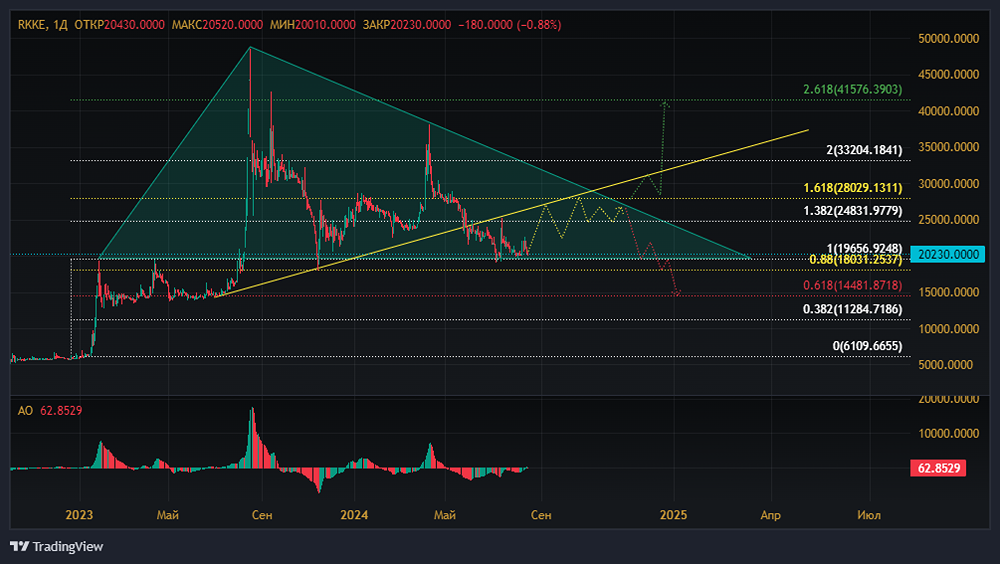Screen dimensions: 1000x564
Task: Click Fibonacci level 2(33204.1841) label
Action: pos(864,150)
